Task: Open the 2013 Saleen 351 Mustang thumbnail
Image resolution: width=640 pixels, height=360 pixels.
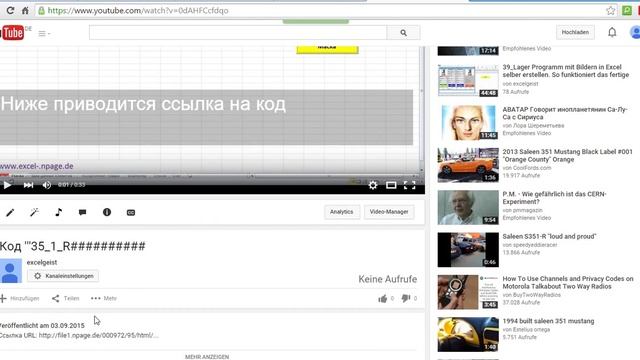Action: pos(468,165)
